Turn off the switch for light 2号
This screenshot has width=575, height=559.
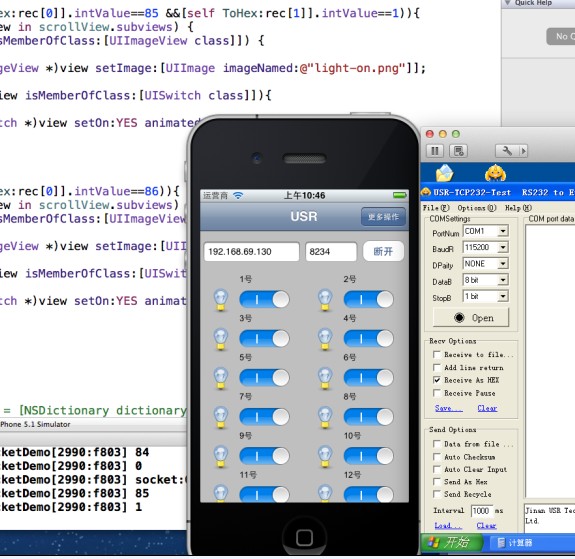[x=368, y=300]
